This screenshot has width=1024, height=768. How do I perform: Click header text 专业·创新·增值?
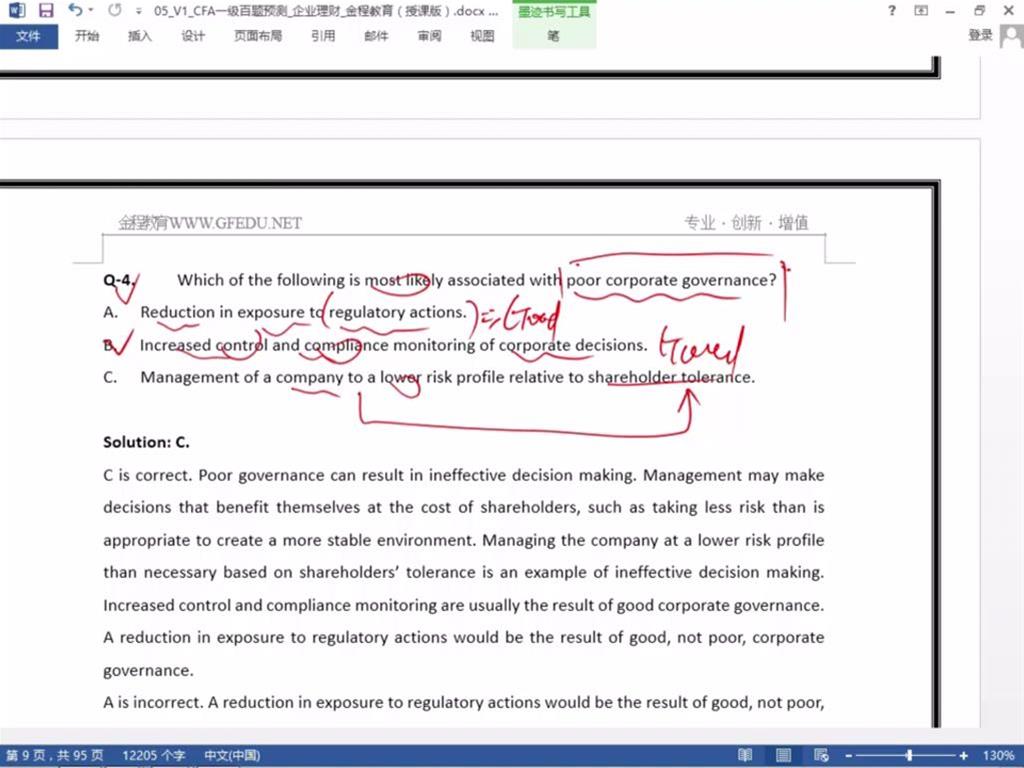[x=746, y=223]
